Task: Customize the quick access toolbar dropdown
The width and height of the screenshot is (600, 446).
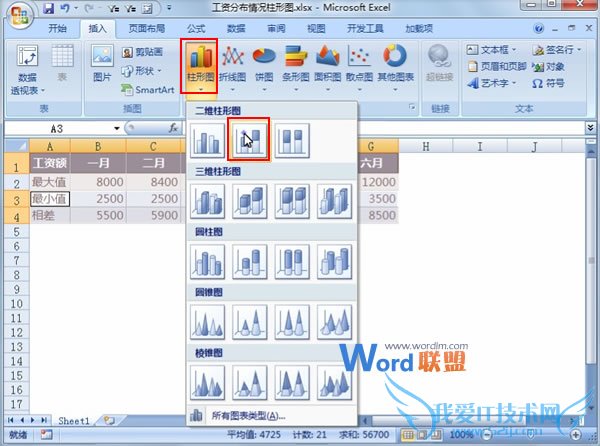Action: coord(170,8)
